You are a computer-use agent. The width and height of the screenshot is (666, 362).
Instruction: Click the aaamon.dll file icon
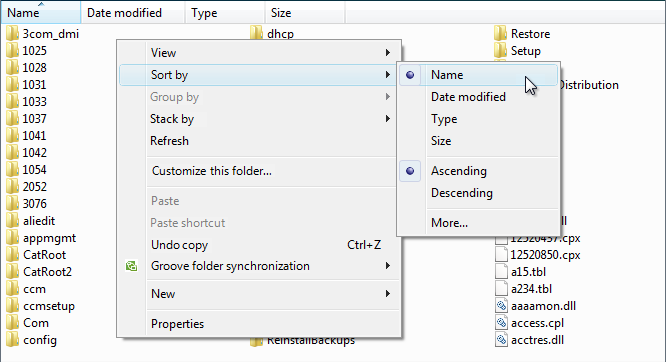tap(501, 306)
